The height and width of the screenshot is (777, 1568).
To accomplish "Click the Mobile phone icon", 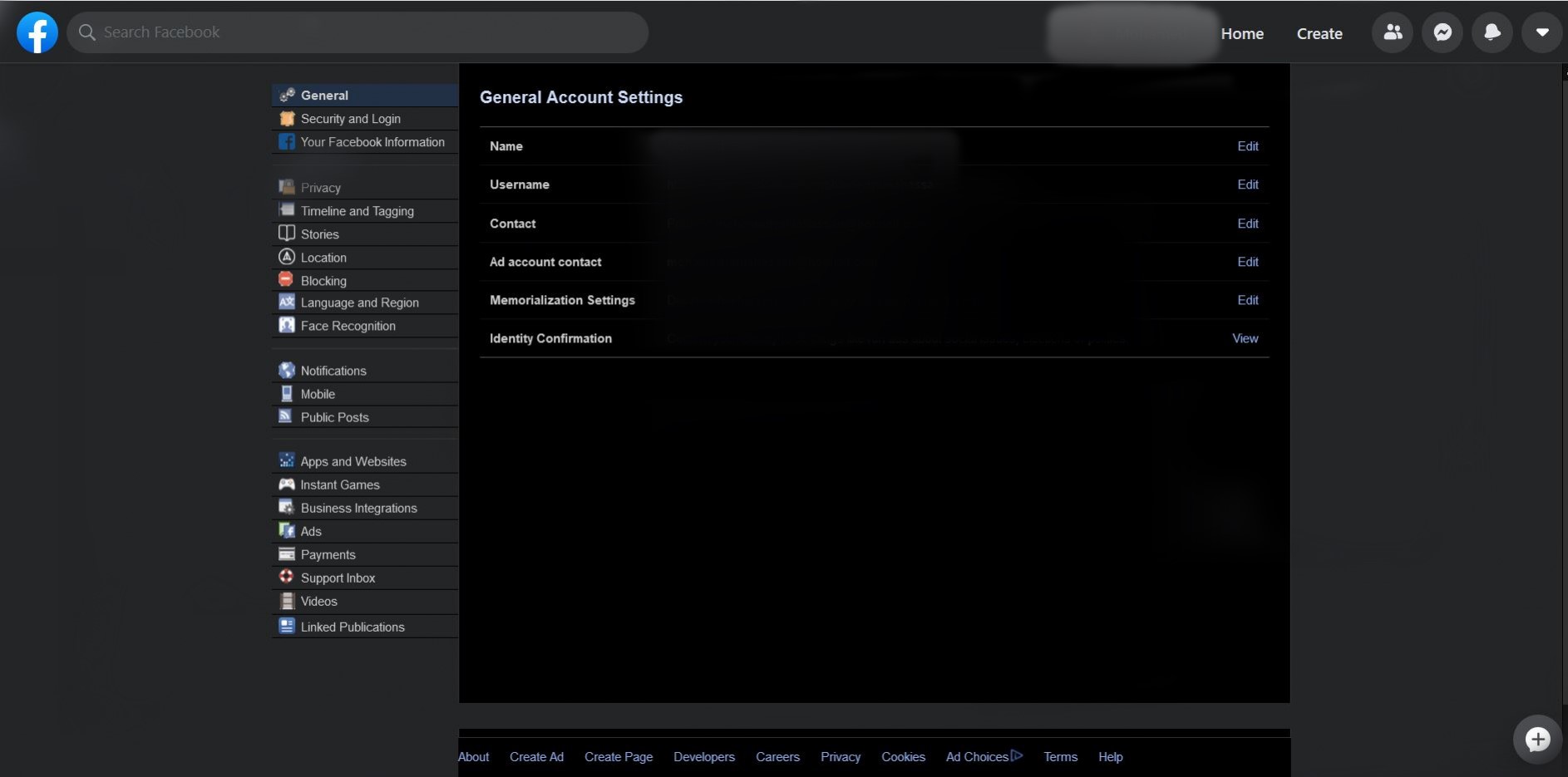I will (287, 393).
